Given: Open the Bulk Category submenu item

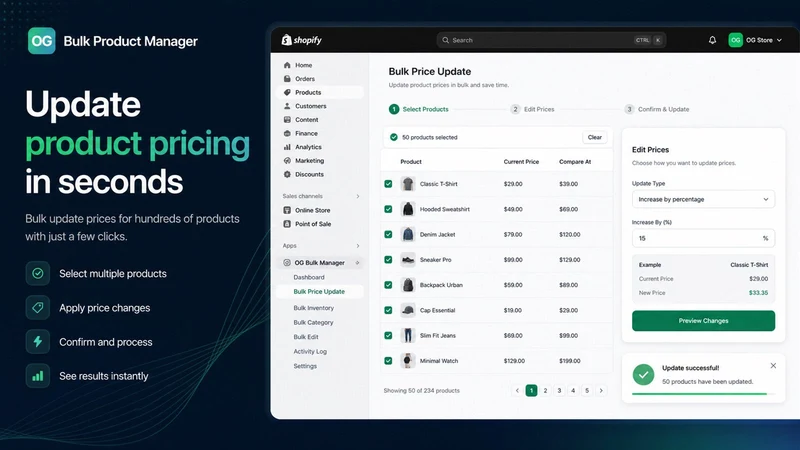Looking at the screenshot, I should point(313,322).
